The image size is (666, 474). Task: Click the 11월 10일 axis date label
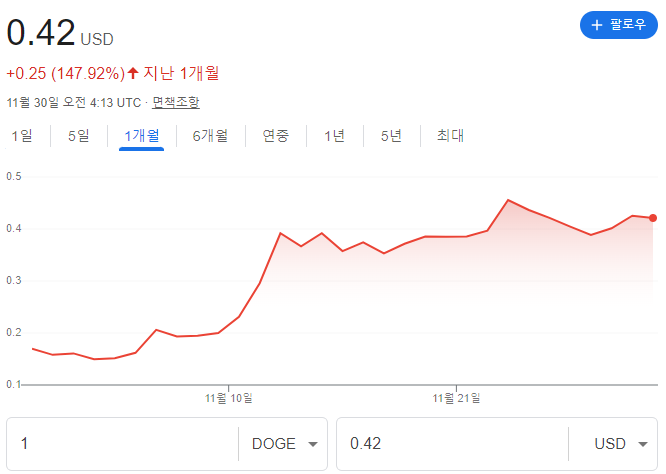[229, 398]
